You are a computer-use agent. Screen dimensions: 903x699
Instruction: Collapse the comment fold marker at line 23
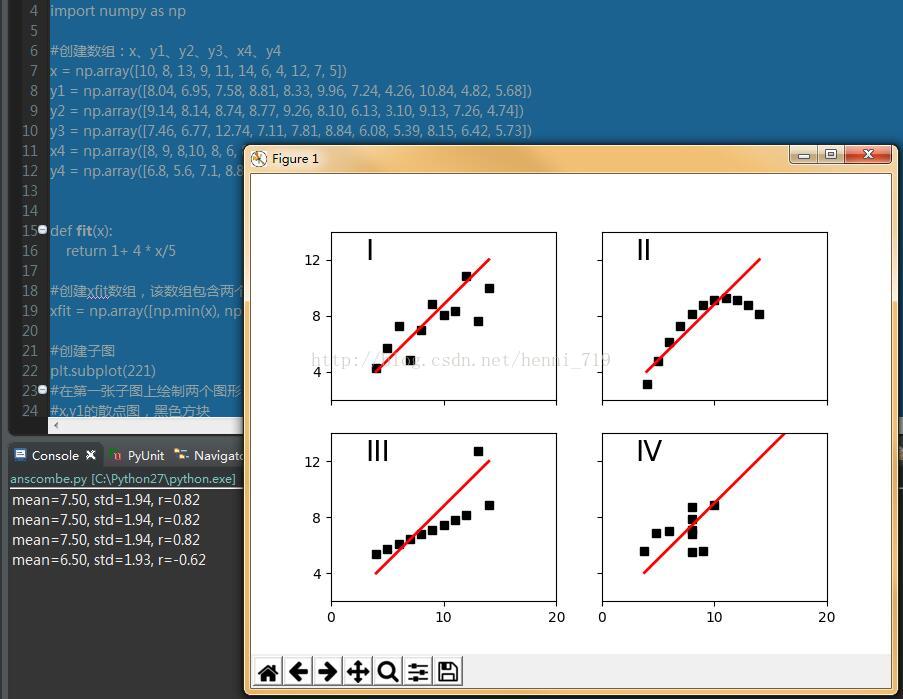(x=43, y=390)
